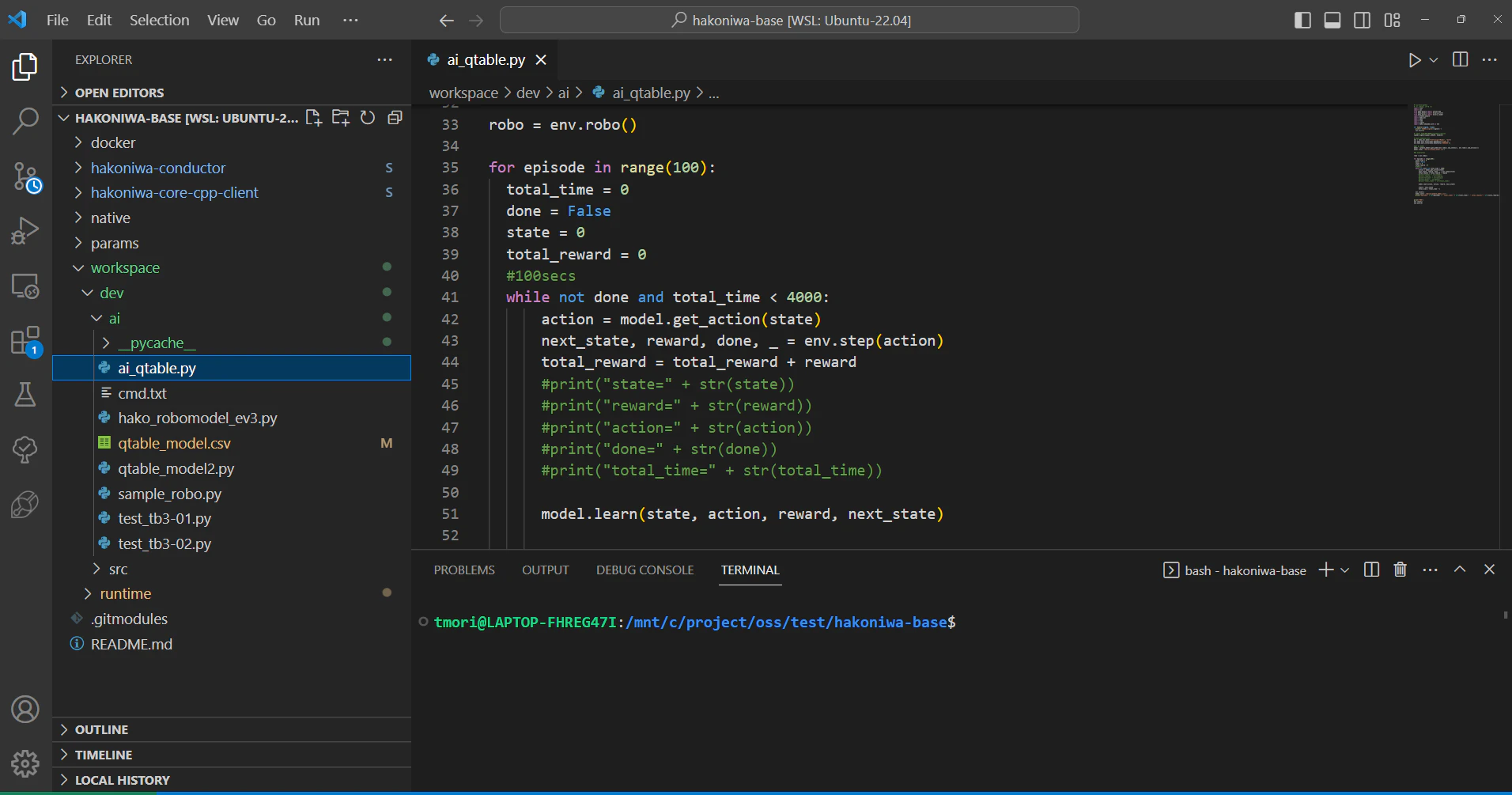The width and height of the screenshot is (1512, 795).
Task: Close the ai_qtable.py editor tab
Action: point(541,60)
